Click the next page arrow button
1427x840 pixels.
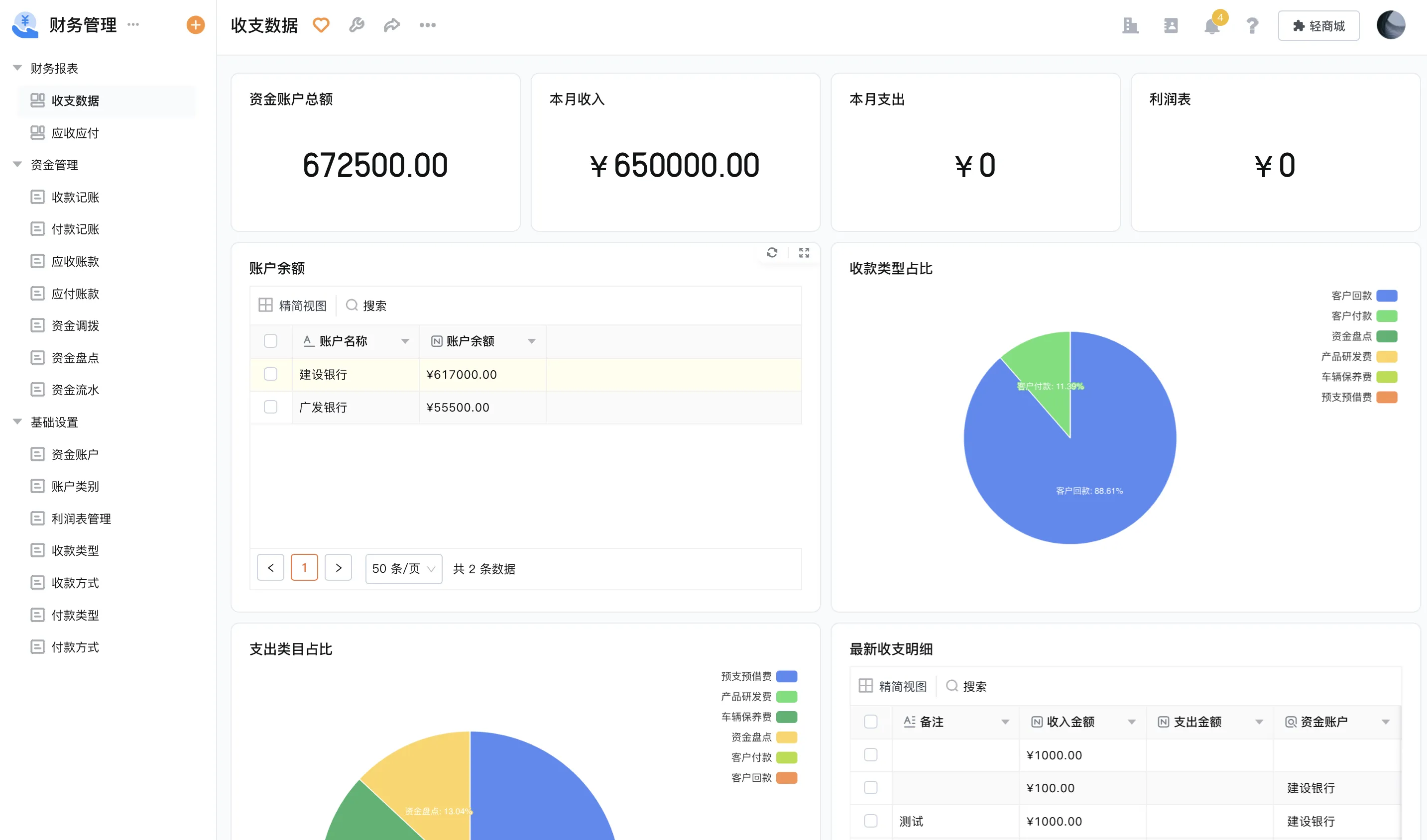(x=338, y=568)
